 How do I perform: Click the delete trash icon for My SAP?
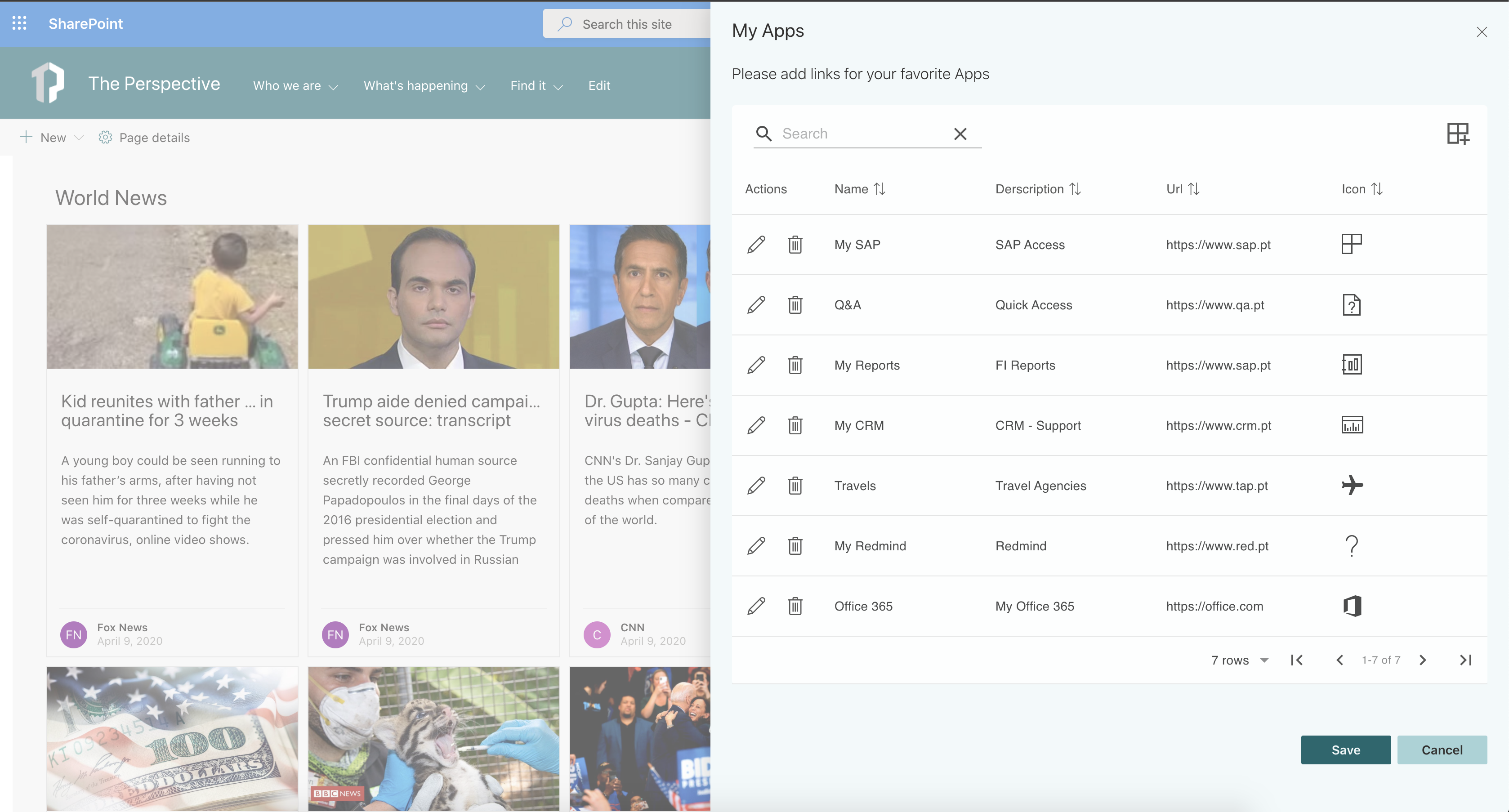pyautogui.click(x=794, y=244)
